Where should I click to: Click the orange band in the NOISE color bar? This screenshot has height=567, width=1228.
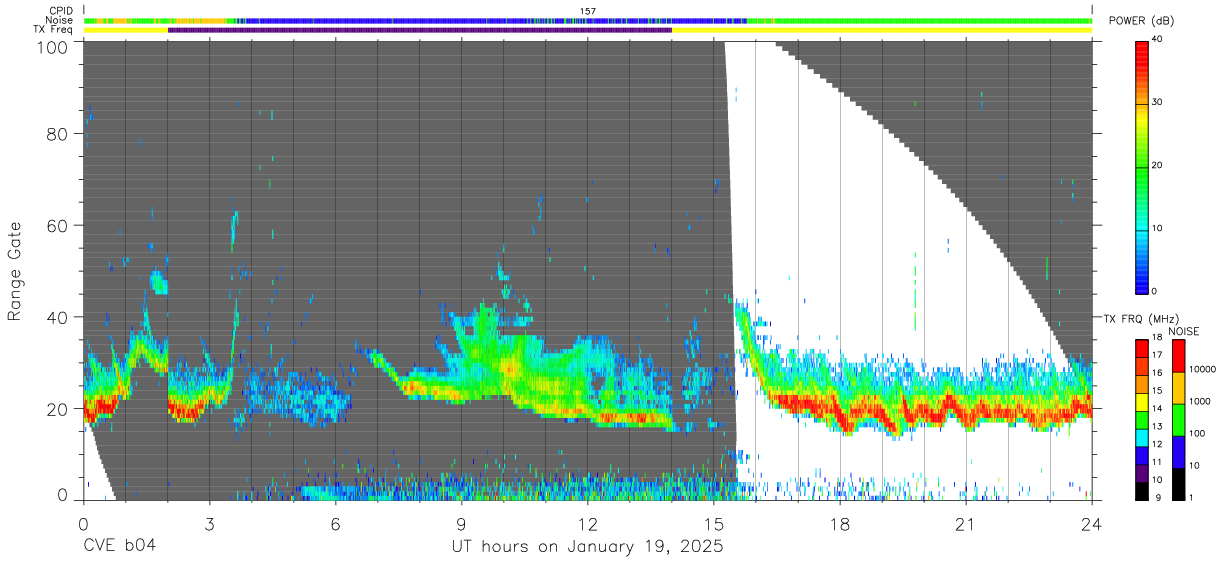pyautogui.click(x=1177, y=387)
